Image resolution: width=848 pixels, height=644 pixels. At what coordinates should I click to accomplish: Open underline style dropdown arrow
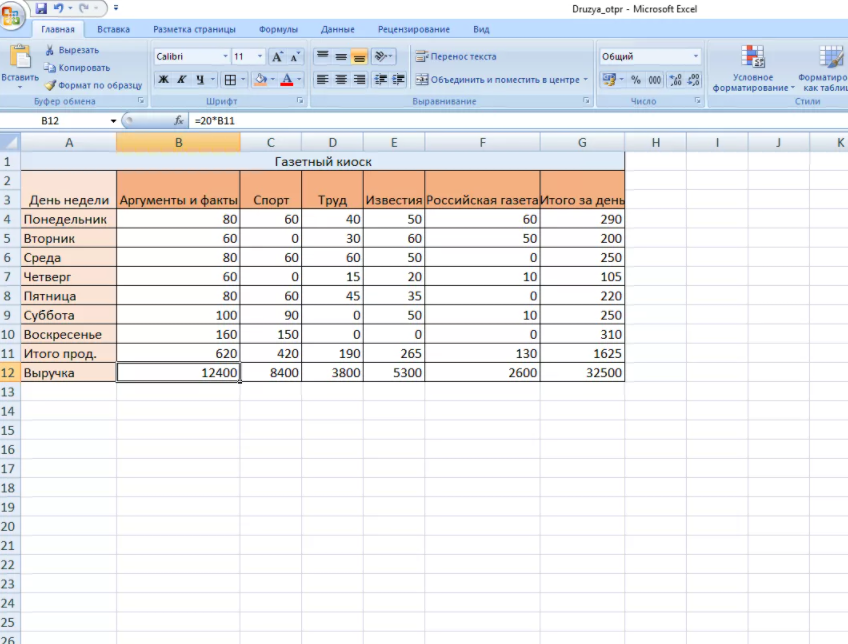pos(213,79)
